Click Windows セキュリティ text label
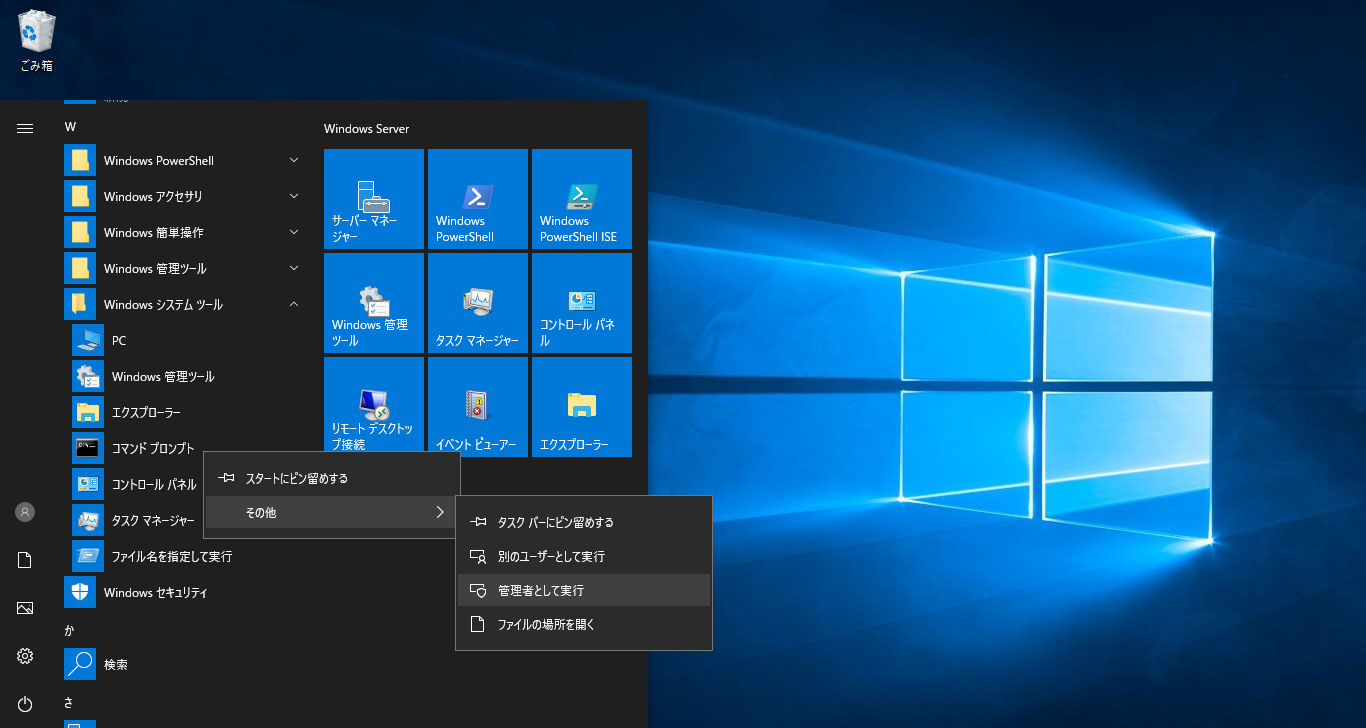 click(156, 593)
